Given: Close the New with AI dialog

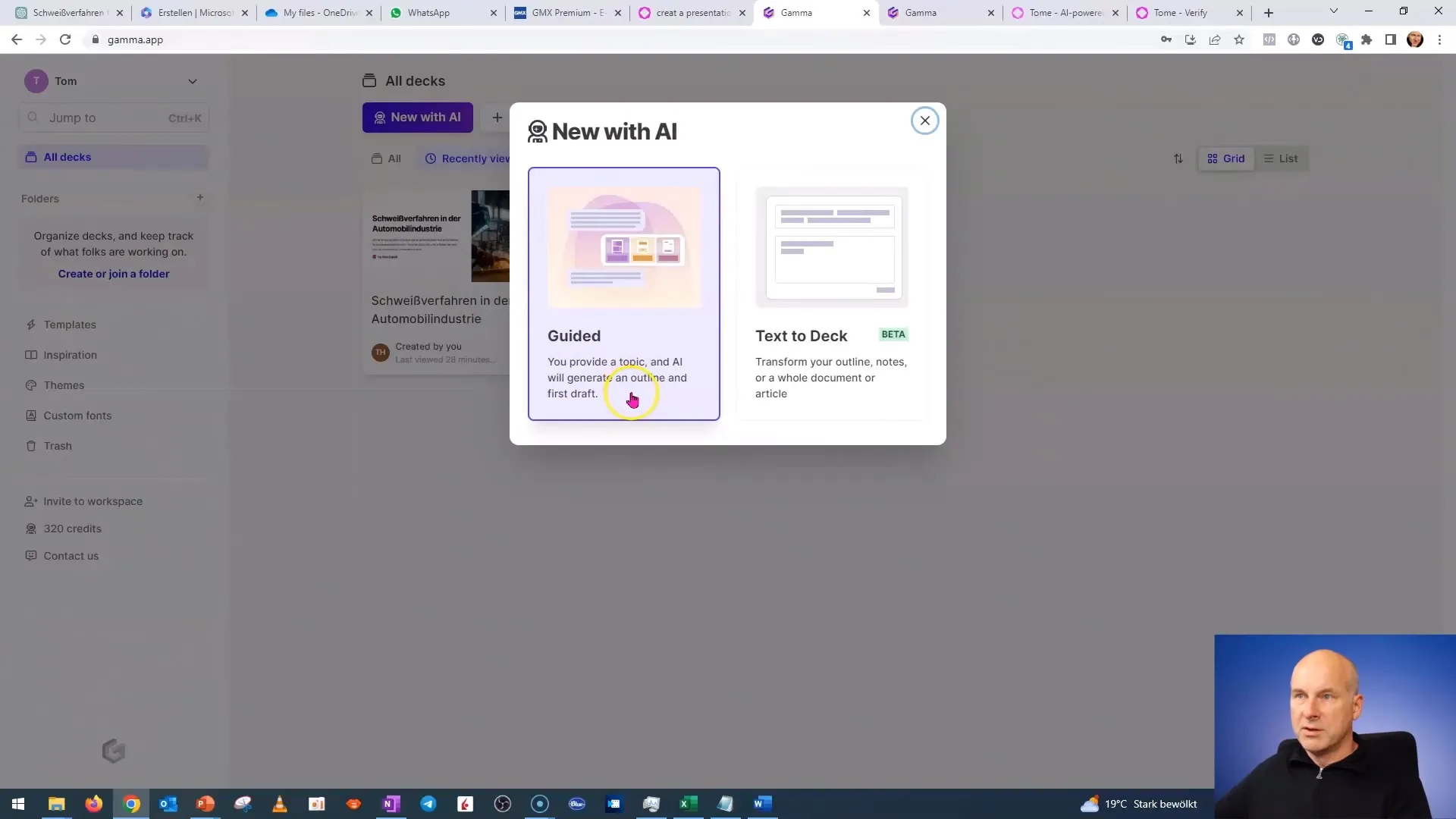Looking at the screenshot, I should (x=925, y=120).
